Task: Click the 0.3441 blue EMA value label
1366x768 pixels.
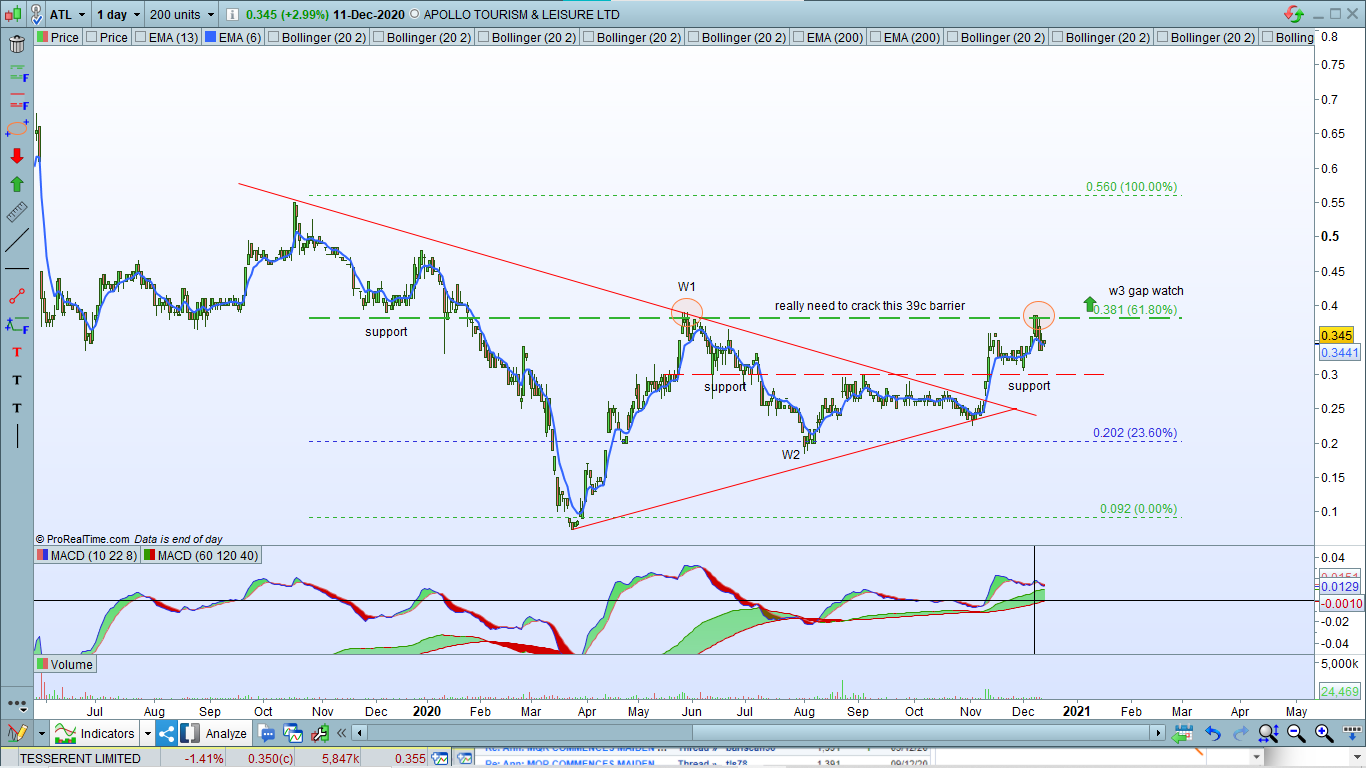Action: click(x=1338, y=354)
